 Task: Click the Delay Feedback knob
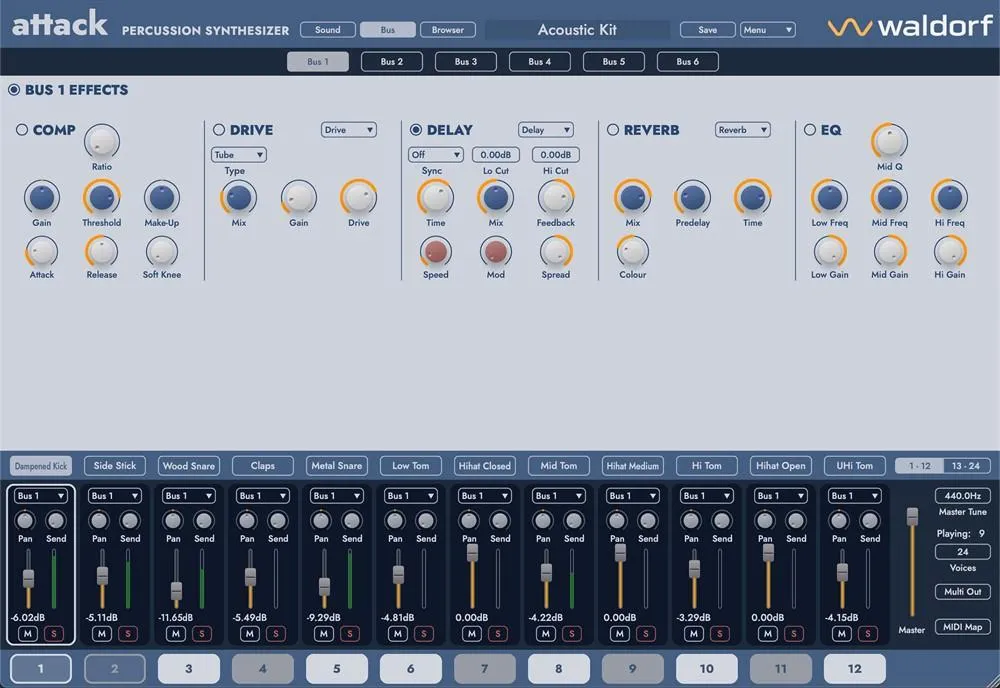point(555,197)
